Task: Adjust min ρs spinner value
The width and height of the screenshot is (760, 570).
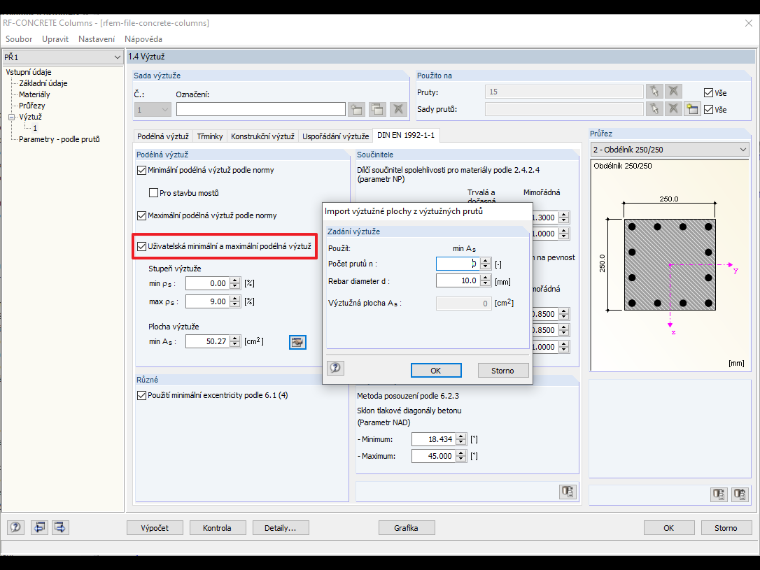Action: [x=235, y=283]
